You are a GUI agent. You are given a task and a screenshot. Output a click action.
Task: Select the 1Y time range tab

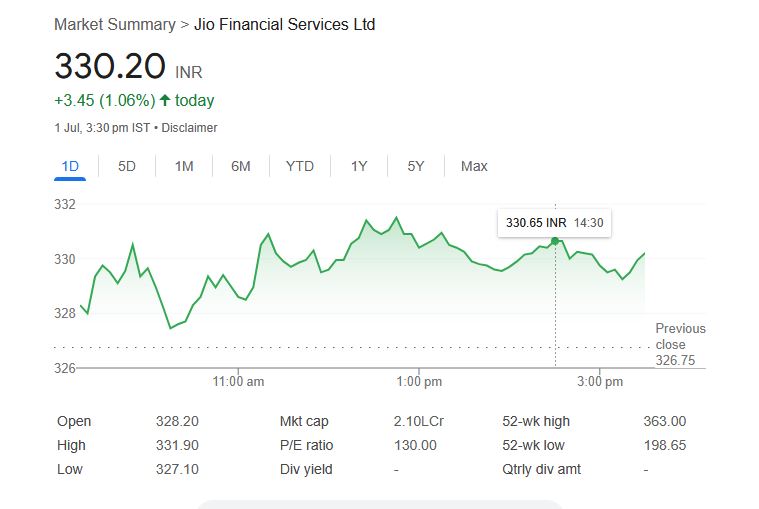click(x=359, y=166)
